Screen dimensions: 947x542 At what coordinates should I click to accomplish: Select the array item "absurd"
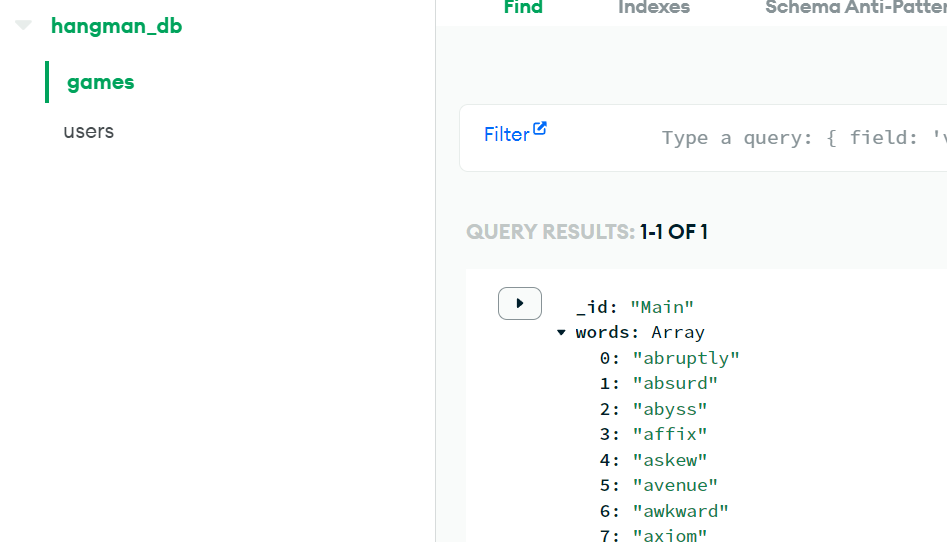click(x=675, y=383)
